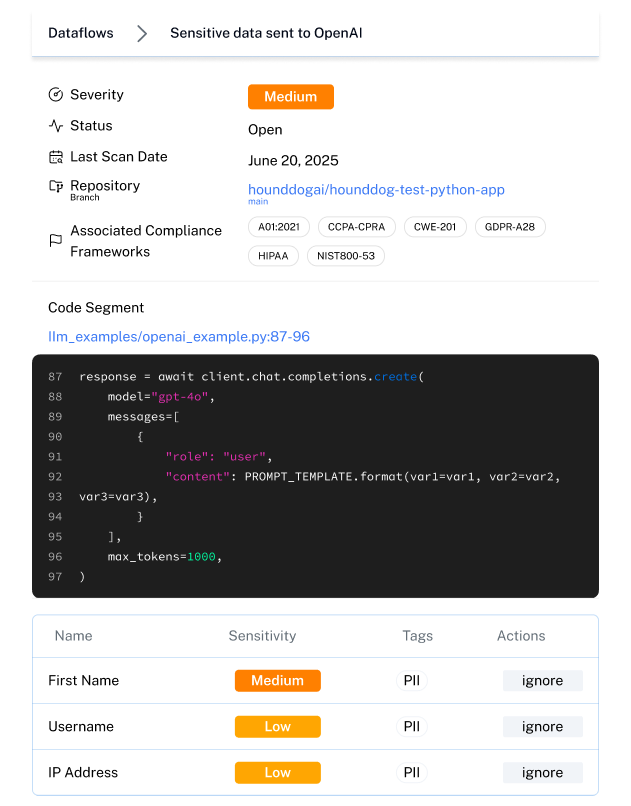Click the CWE-201 framework chip
The width and height of the screenshot is (631, 806).
(435, 227)
